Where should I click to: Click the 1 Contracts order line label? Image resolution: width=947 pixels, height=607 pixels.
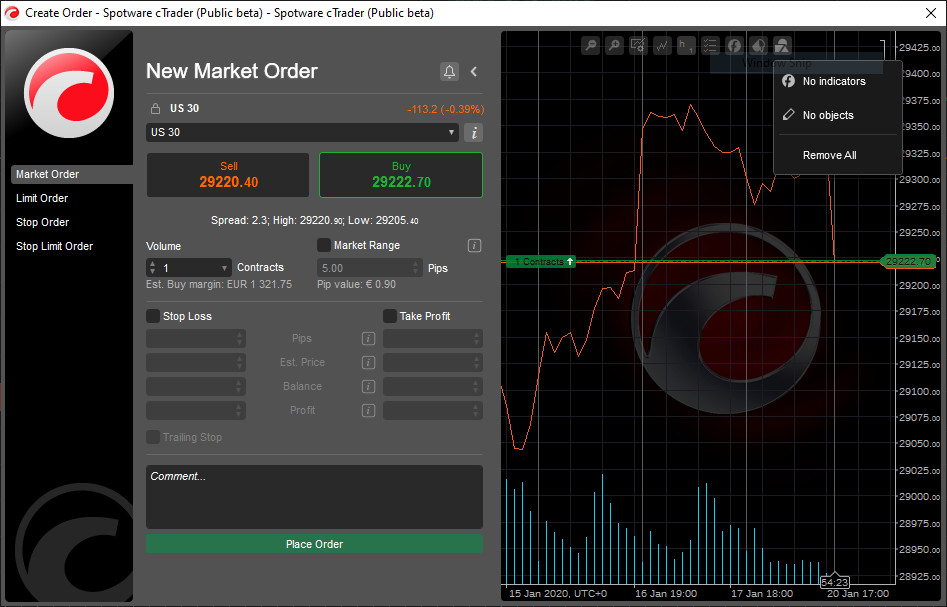(541, 262)
